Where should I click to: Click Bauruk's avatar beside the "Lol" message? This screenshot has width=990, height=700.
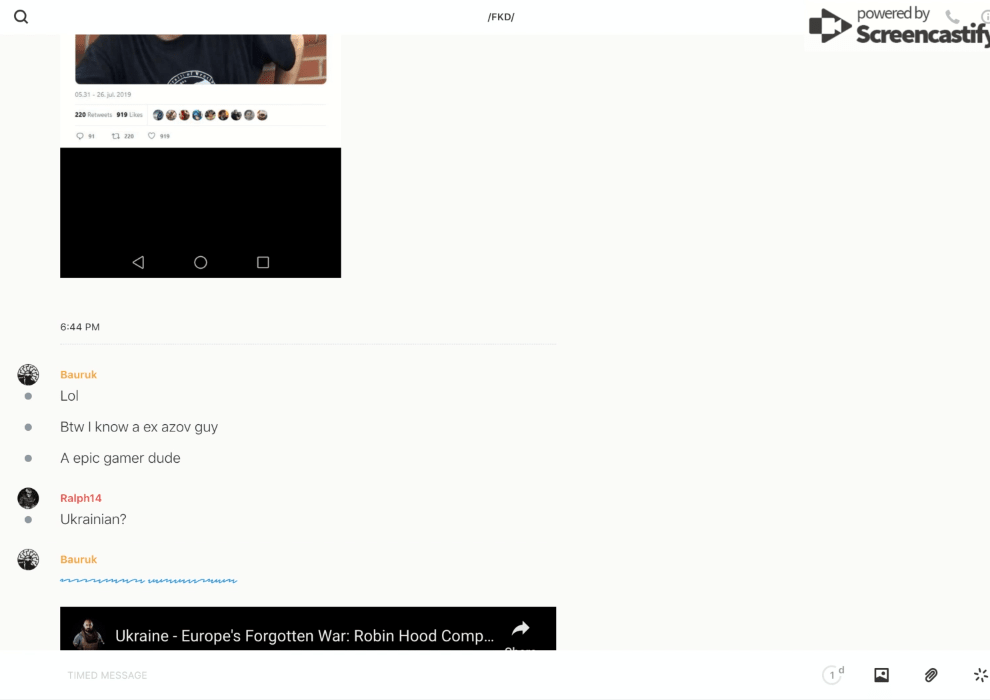point(28,375)
